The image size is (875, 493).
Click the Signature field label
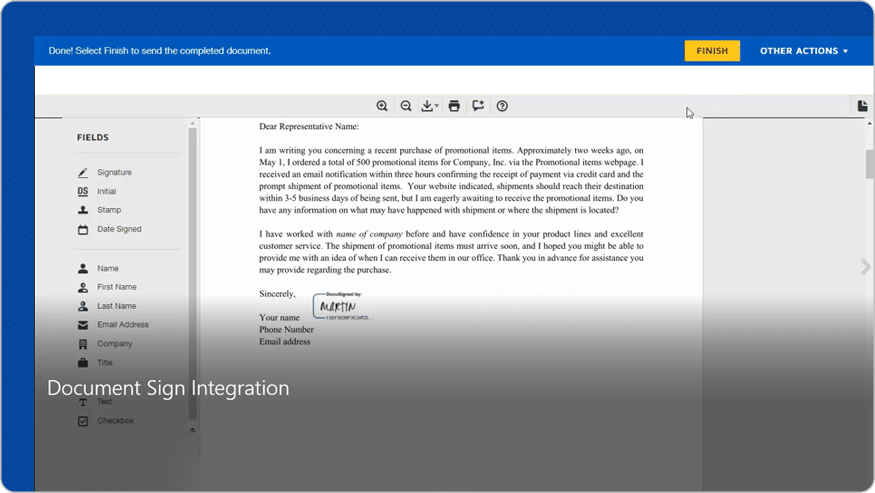(114, 173)
